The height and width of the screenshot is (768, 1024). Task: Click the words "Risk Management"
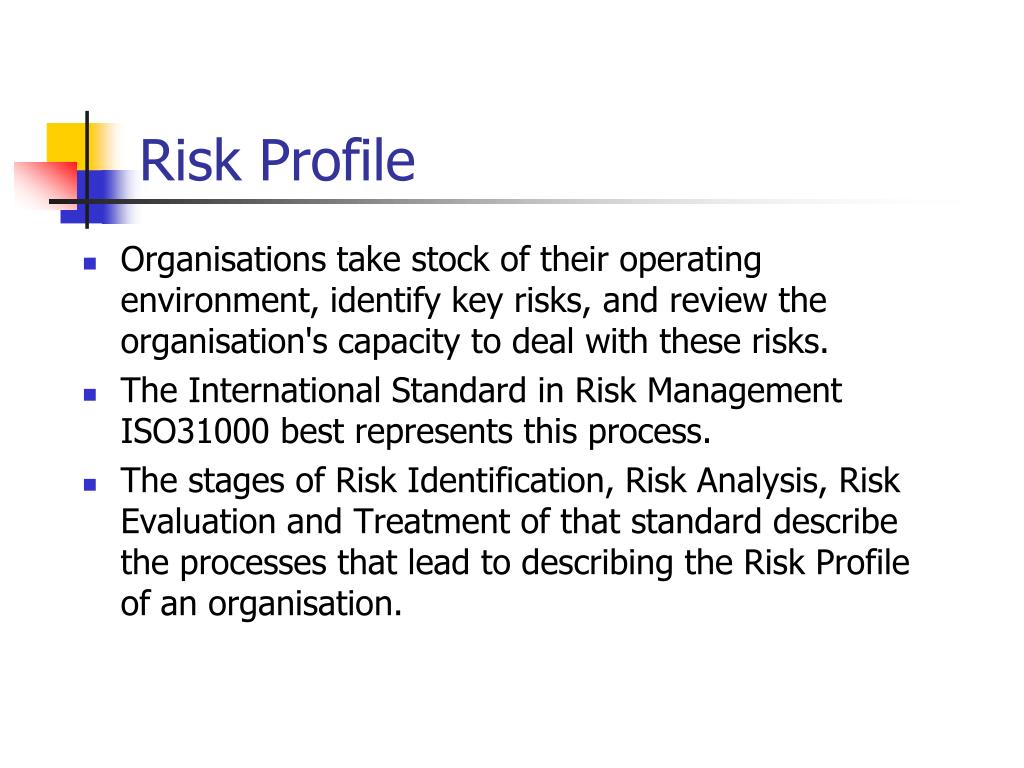[708, 392]
